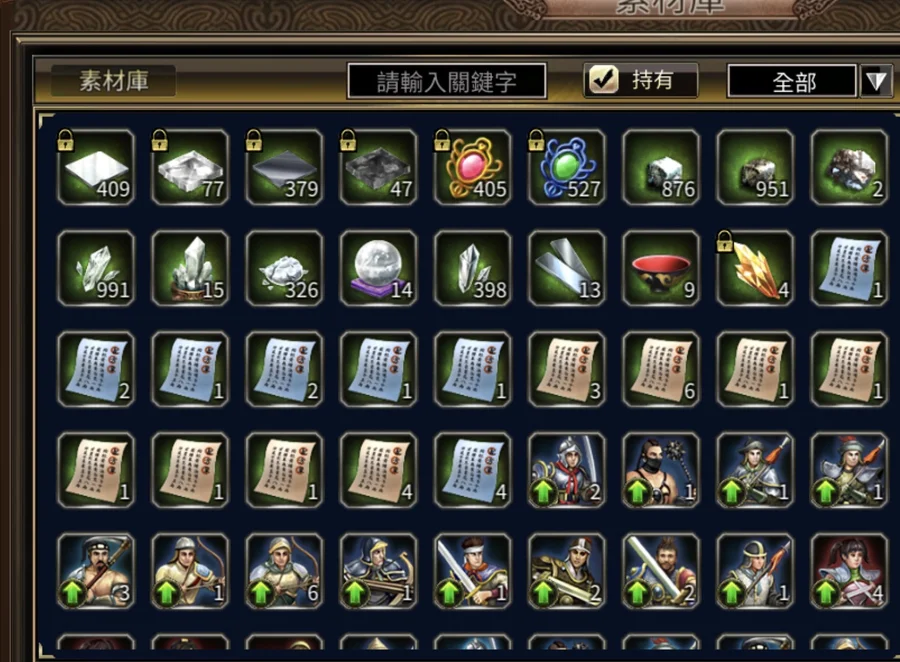
Task: Click the crystal ball item with 14
Action: (x=378, y=268)
